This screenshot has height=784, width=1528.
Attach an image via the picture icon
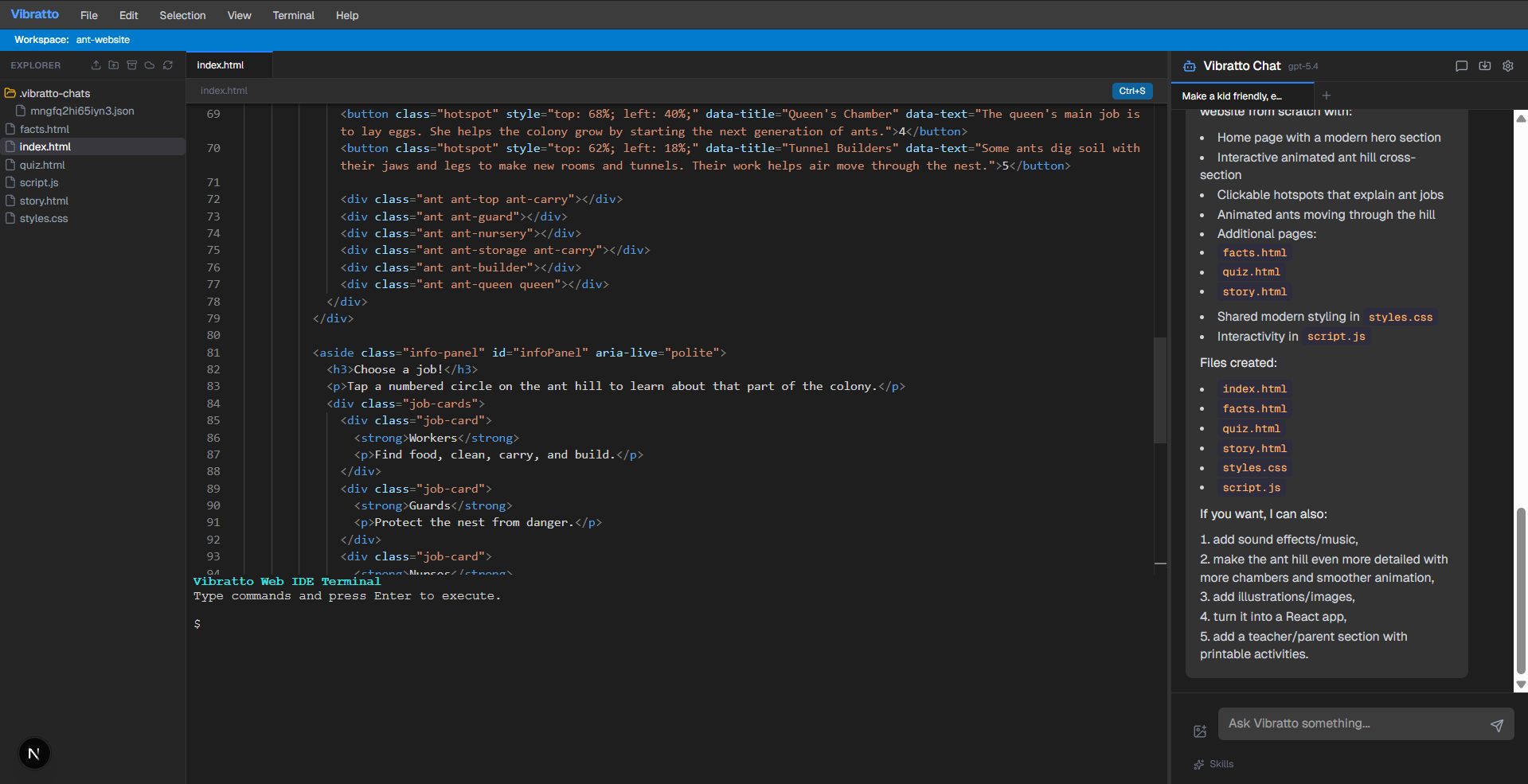[1200, 731]
